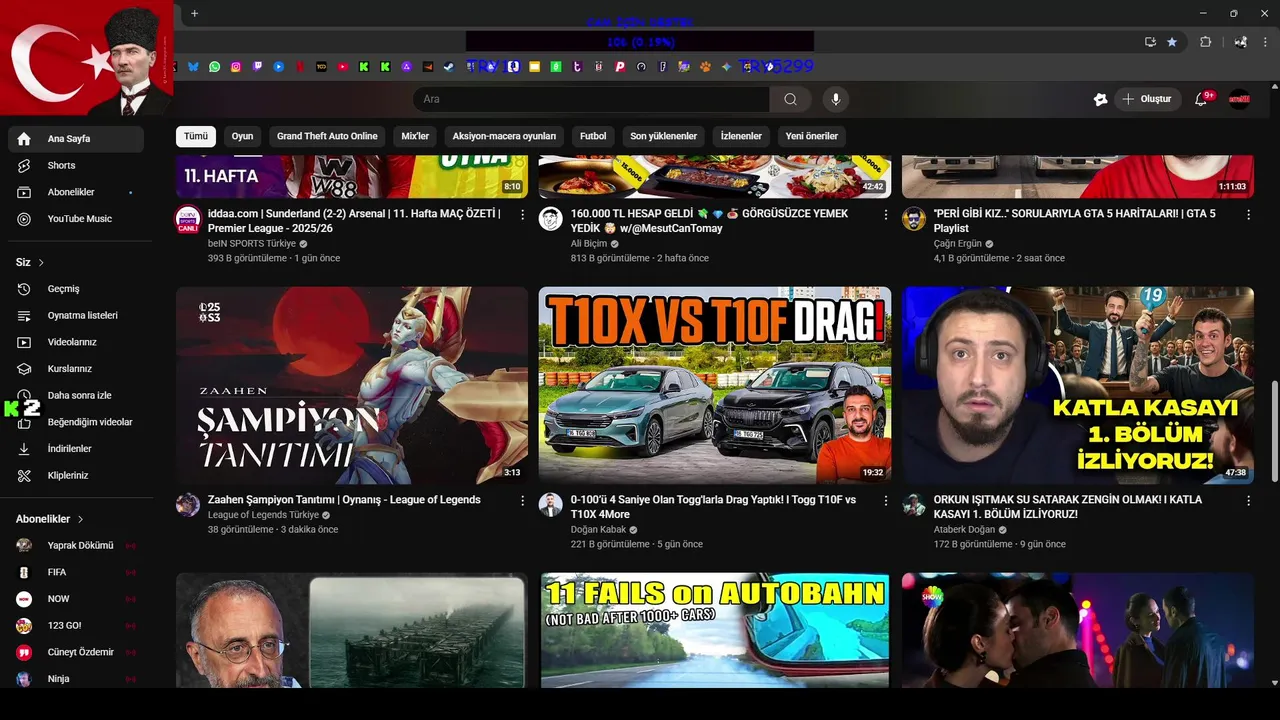Screen dimensions: 1280x720
Task: Click the Oluştur create button
Action: [1147, 99]
